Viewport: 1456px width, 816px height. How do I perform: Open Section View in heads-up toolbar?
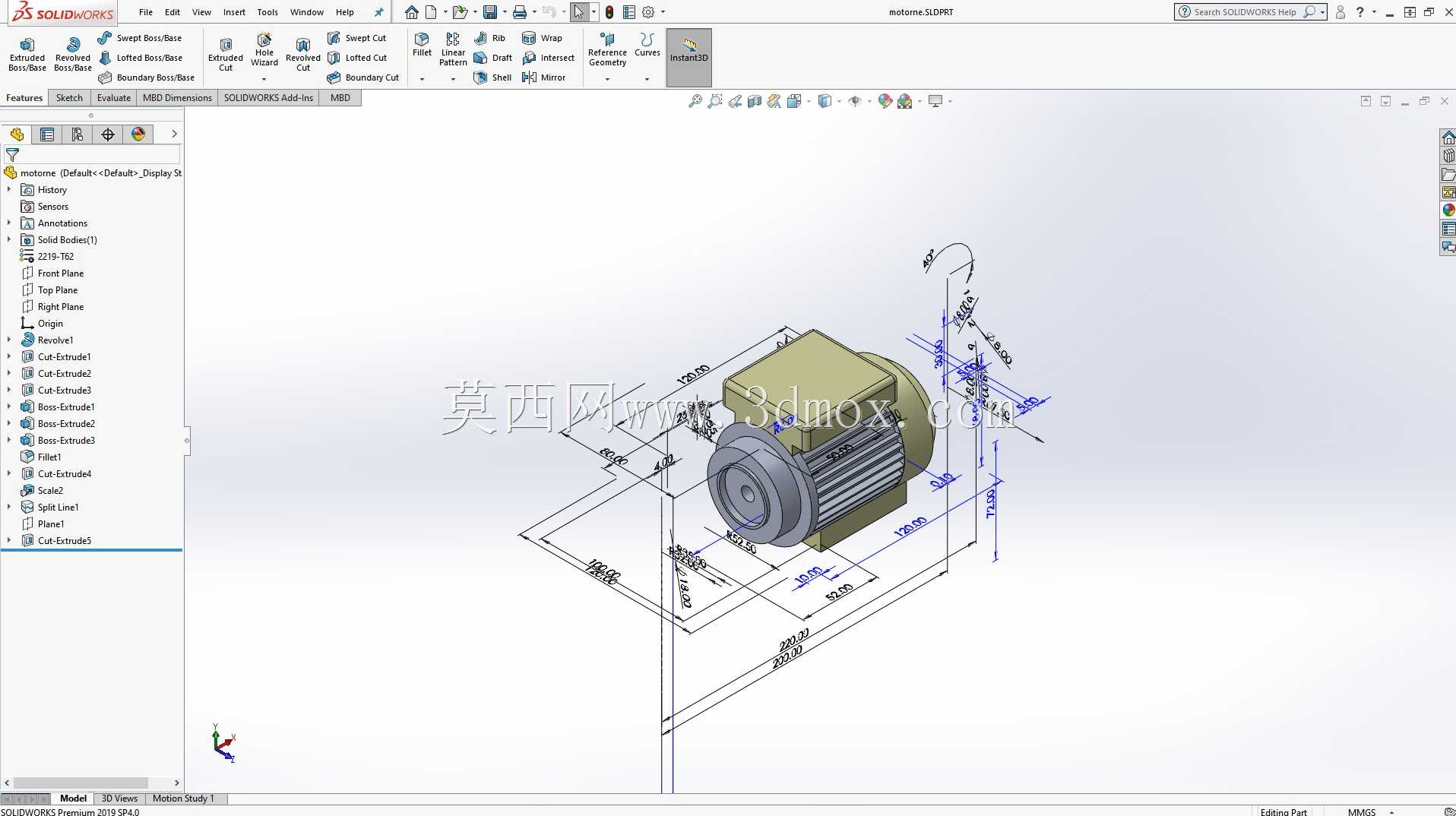(755, 101)
